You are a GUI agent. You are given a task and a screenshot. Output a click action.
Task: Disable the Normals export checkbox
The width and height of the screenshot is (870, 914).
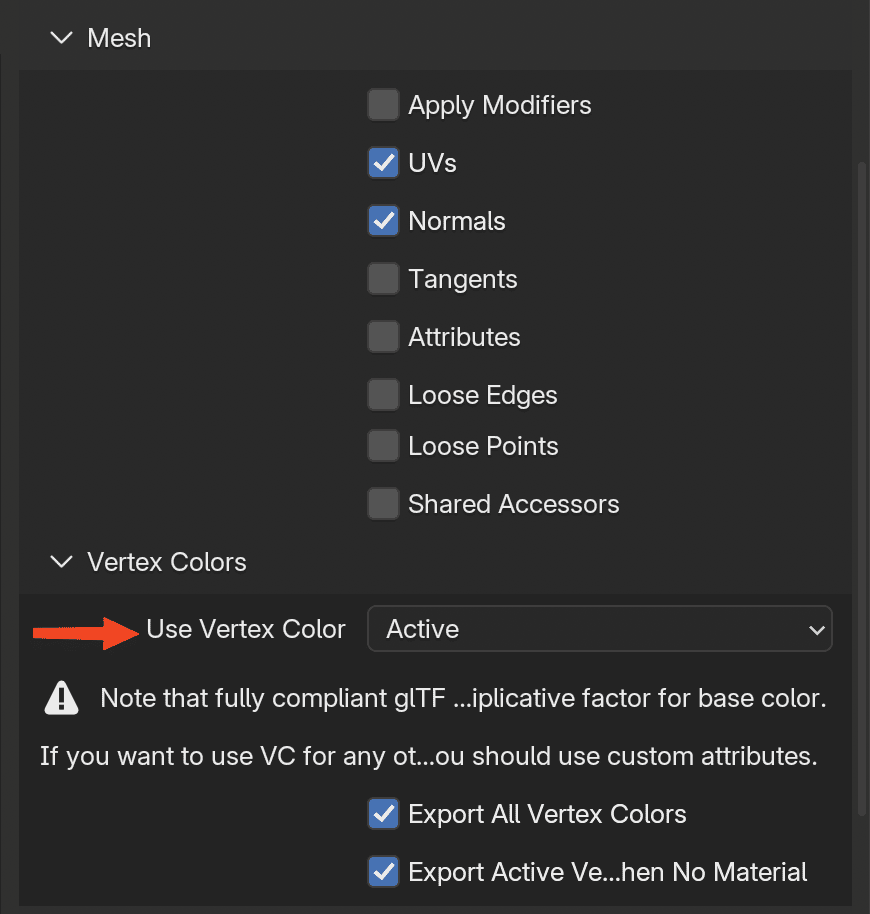(x=383, y=220)
